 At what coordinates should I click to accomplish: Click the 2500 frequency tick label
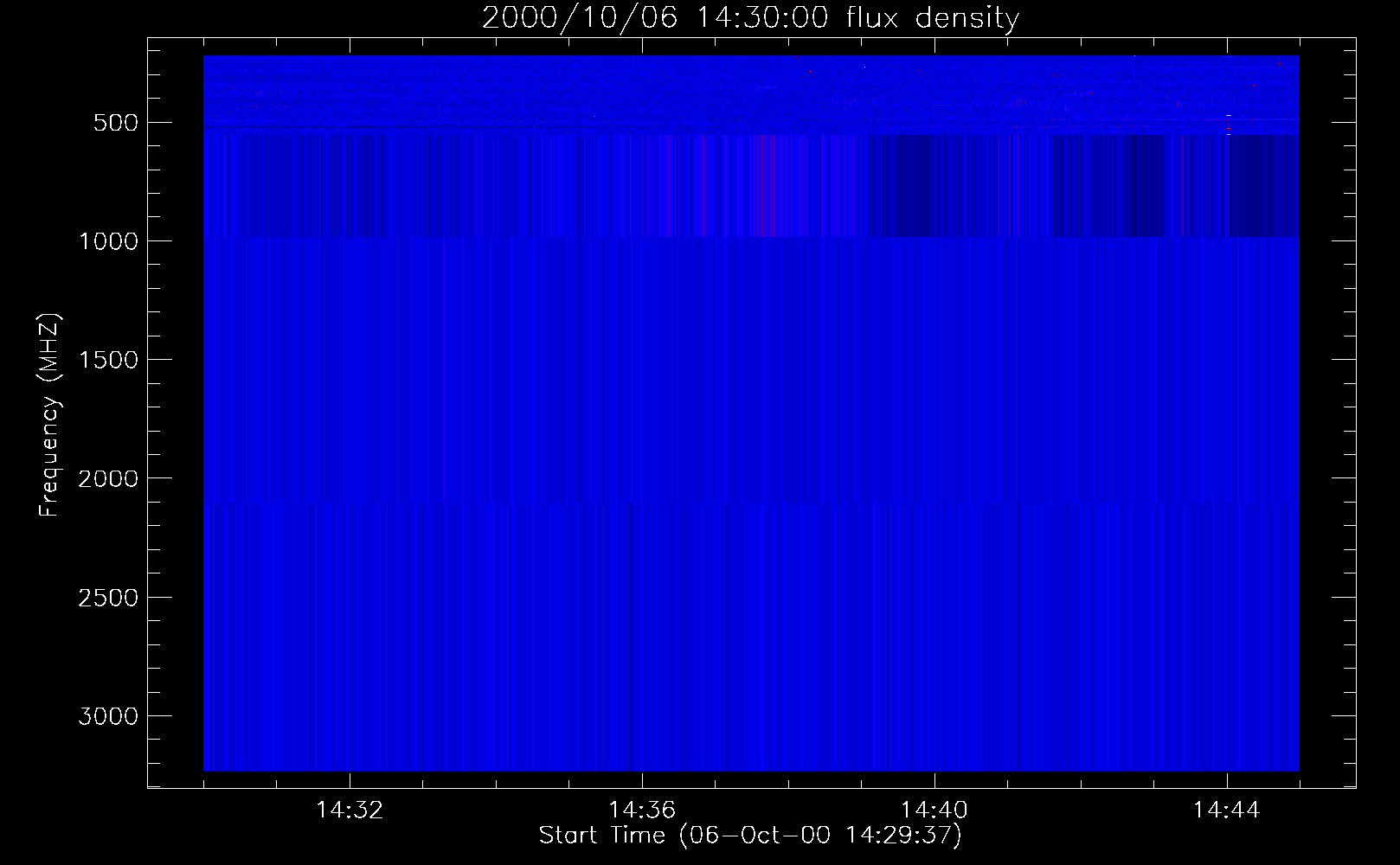(108, 598)
